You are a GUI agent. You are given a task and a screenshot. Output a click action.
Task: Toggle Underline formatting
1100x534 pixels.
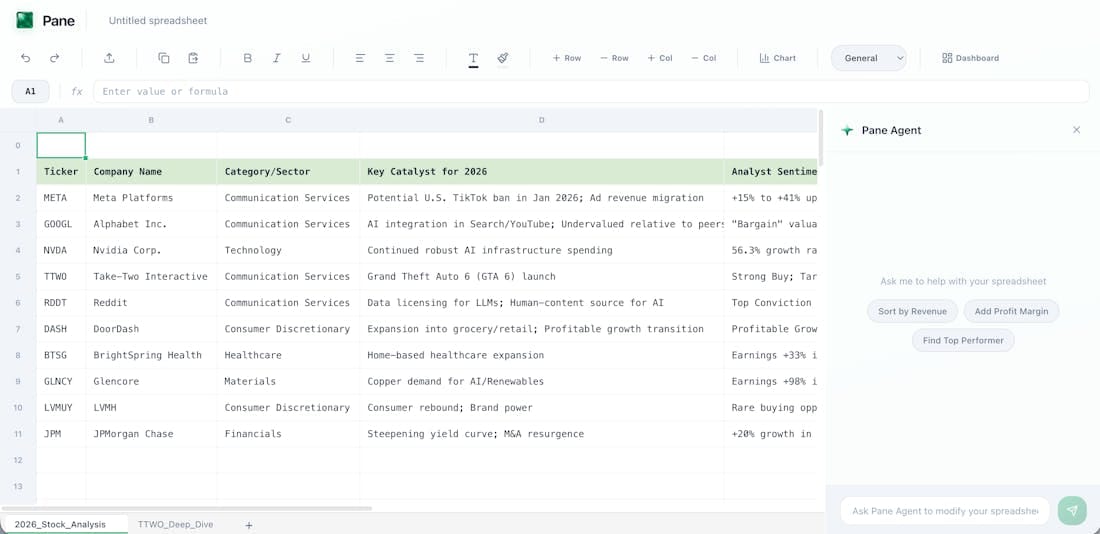pyautogui.click(x=306, y=58)
